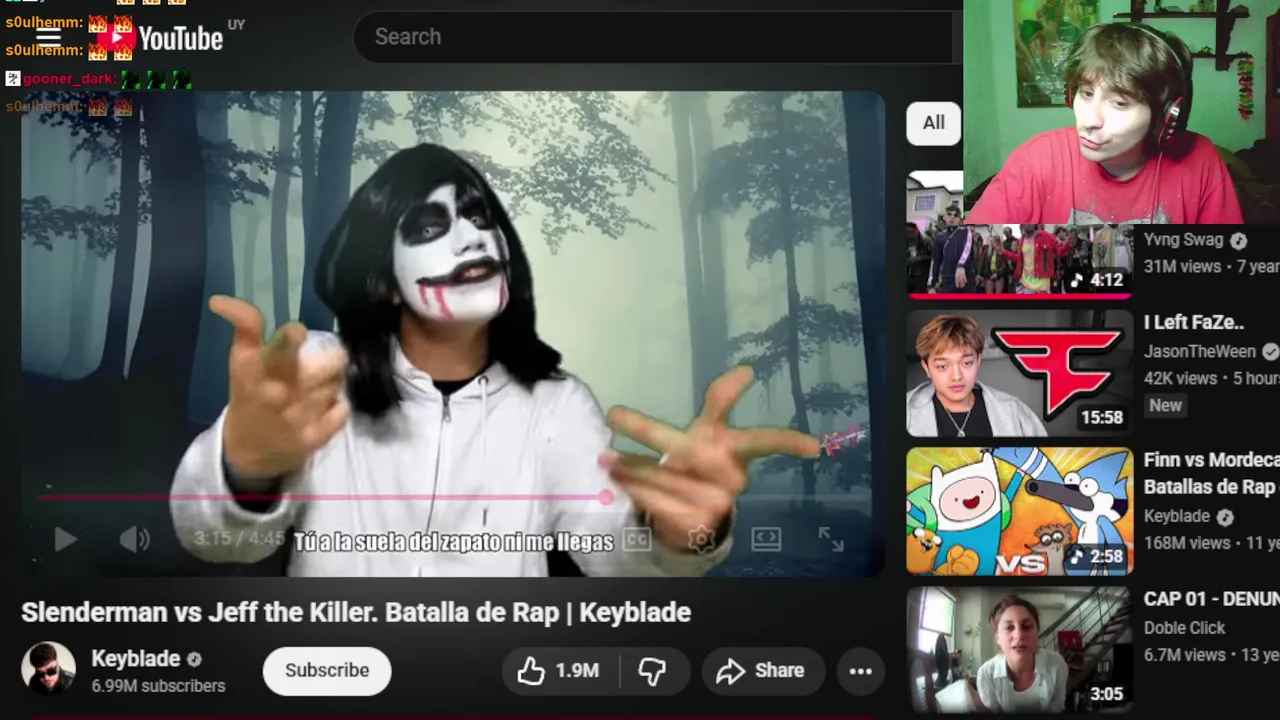Open the Keyblade channel name link
This screenshot has width=1280, height=720.
136,658
